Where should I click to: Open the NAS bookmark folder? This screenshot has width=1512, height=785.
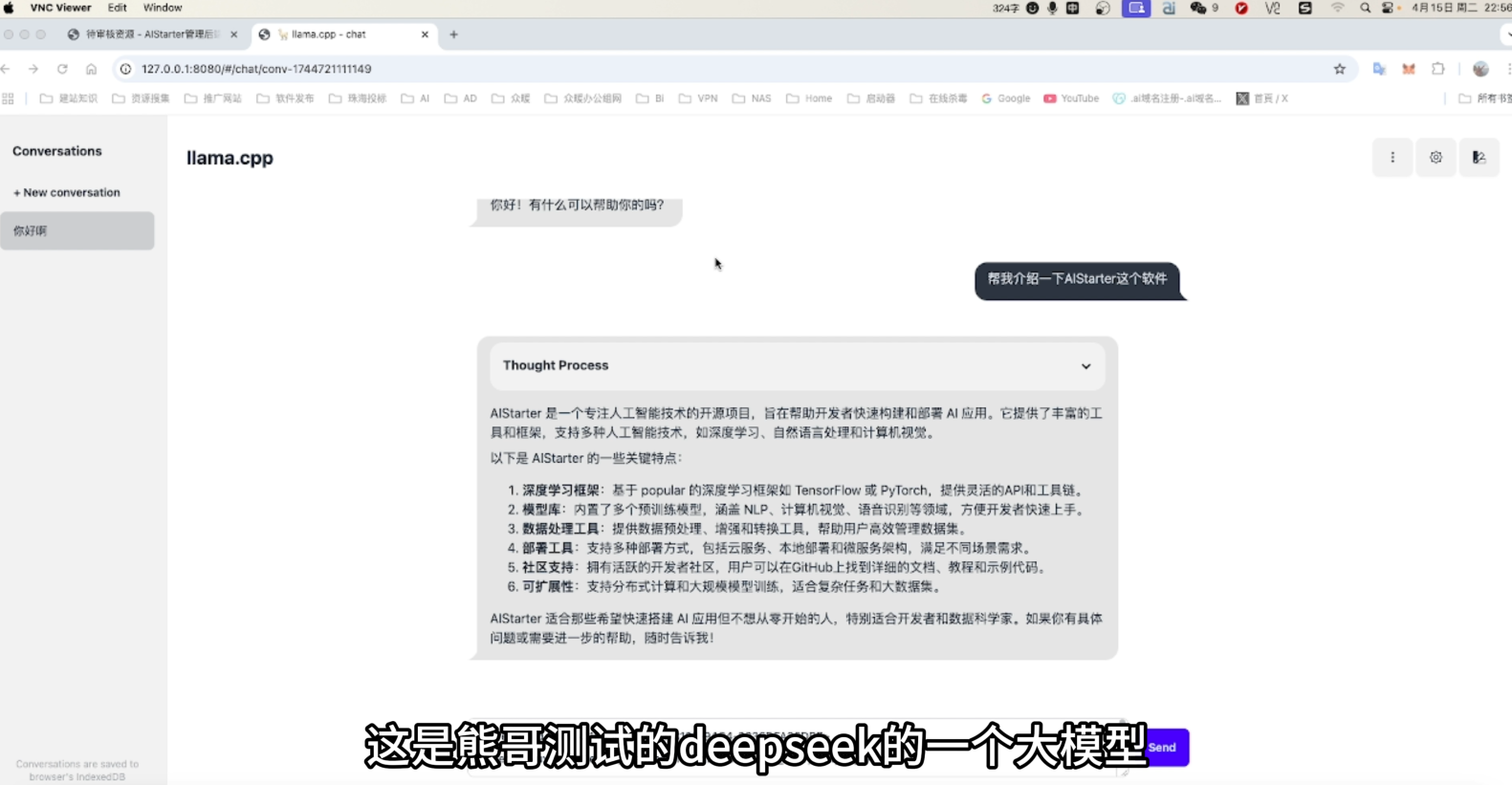[x=752, y=98]
